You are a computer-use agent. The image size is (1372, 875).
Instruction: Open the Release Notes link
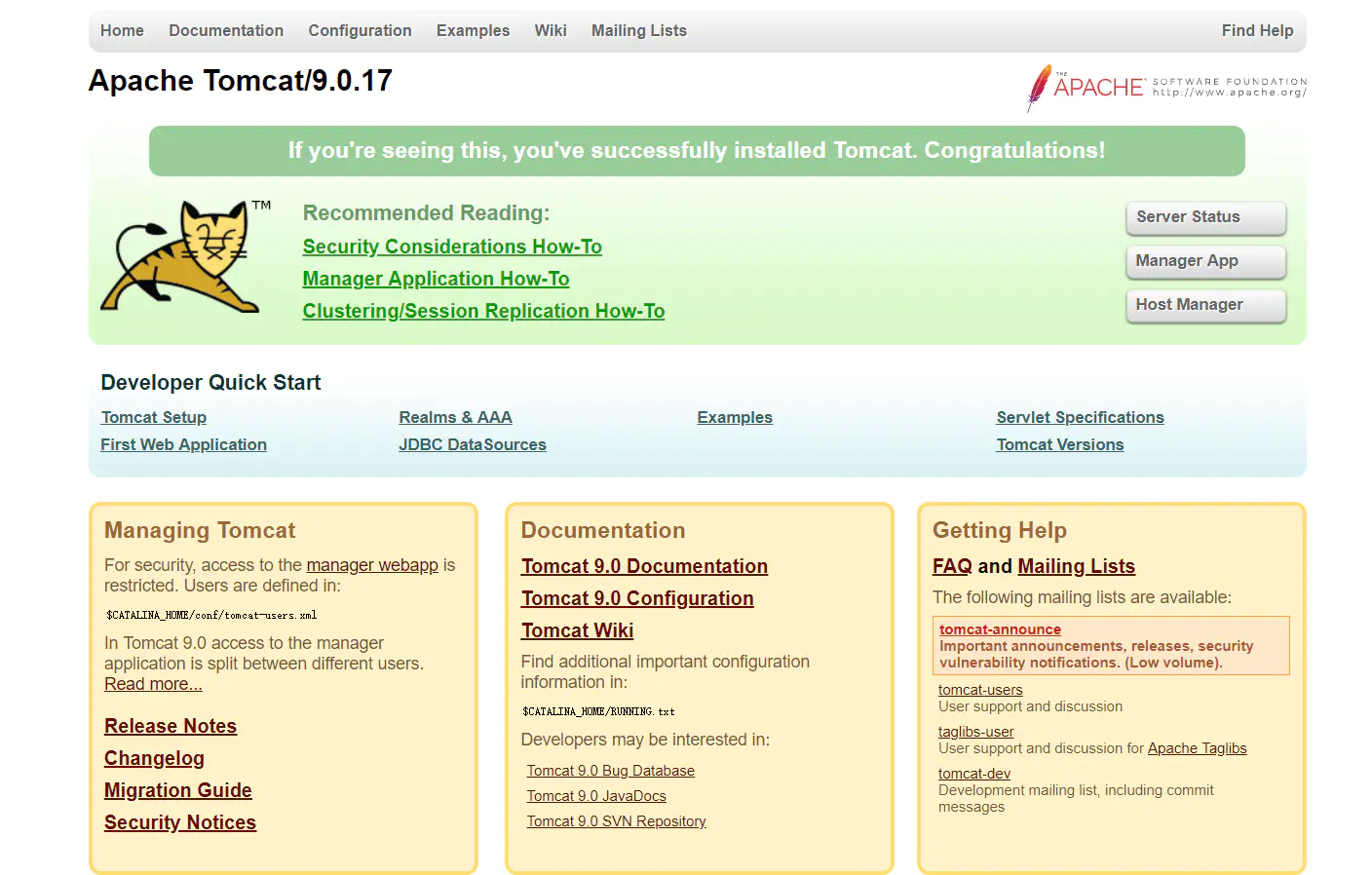171,726
